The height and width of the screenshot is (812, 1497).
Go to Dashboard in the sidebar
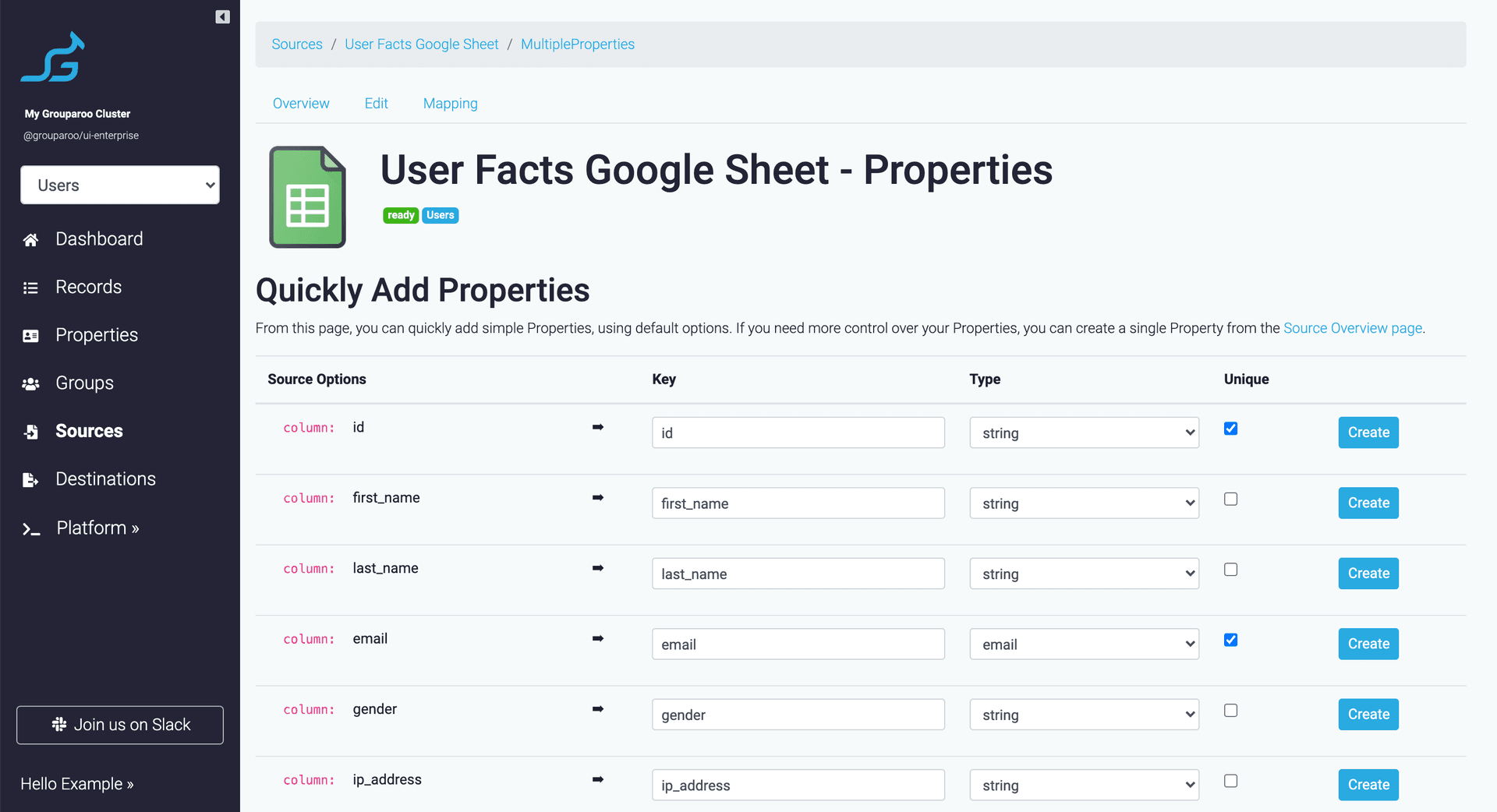(x=99, y=239)
